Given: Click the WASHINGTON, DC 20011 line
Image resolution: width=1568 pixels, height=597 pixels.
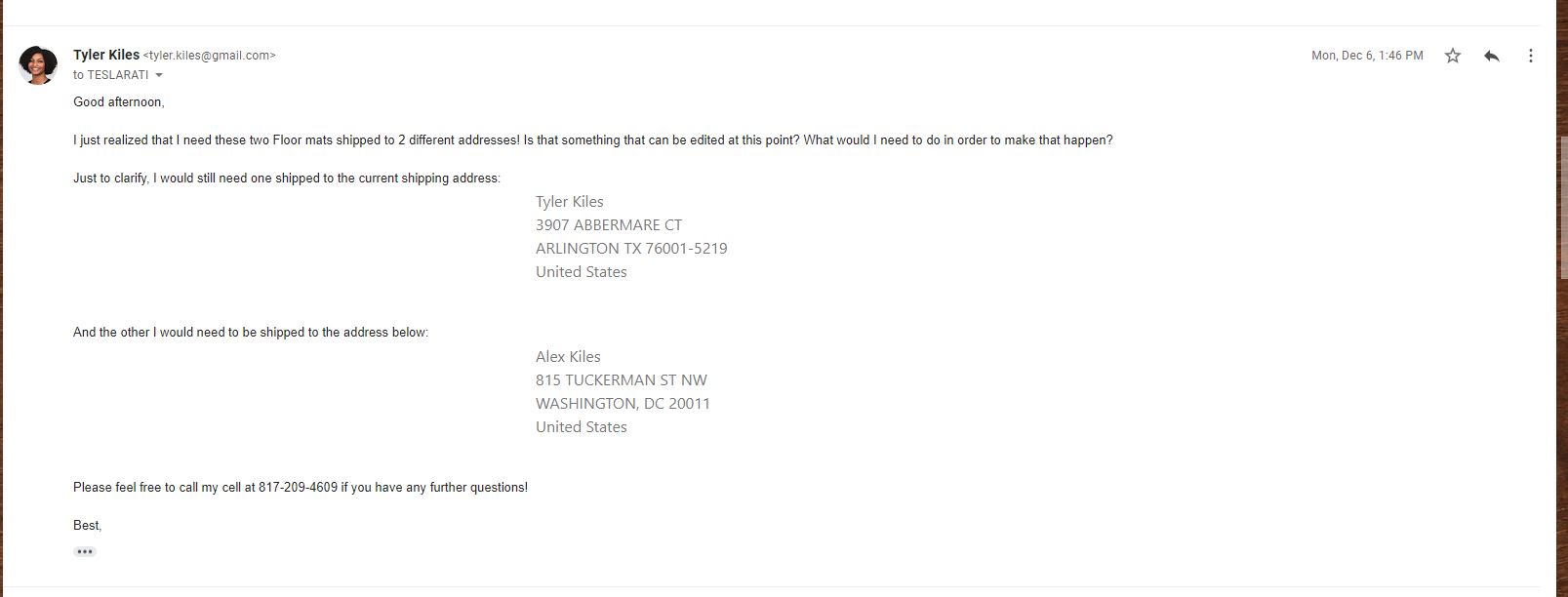Looking at the screenshot, I should tap(623, 403).
